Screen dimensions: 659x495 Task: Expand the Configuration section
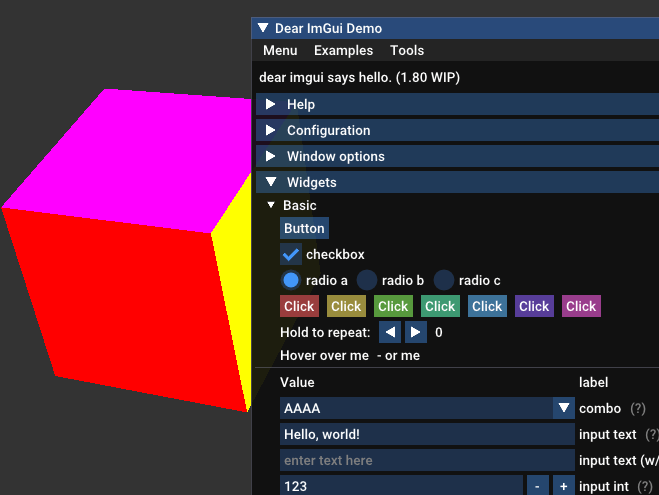457,130
